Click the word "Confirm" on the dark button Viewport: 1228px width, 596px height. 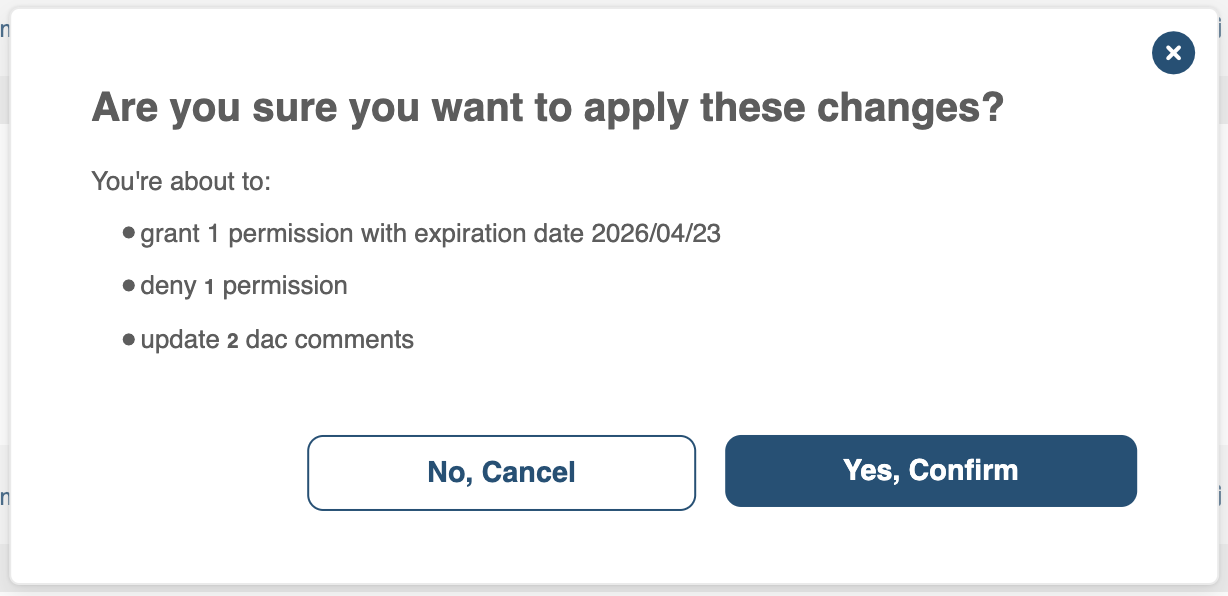coord(964,471)
